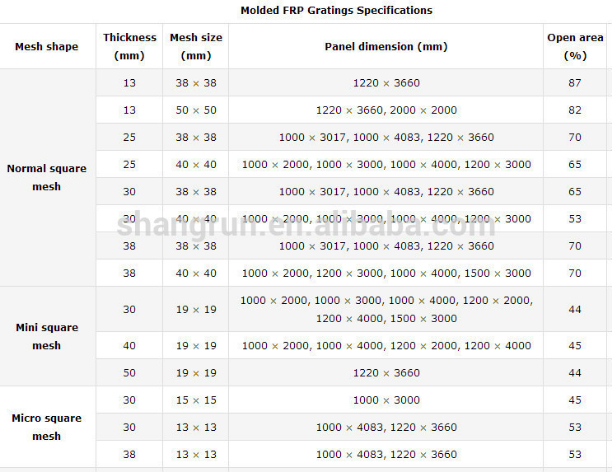The height and width of the screenshot is (472, 613).
Task: Click '13 × 13' in the thickness 30 row
Action: (x=196, y=427)
